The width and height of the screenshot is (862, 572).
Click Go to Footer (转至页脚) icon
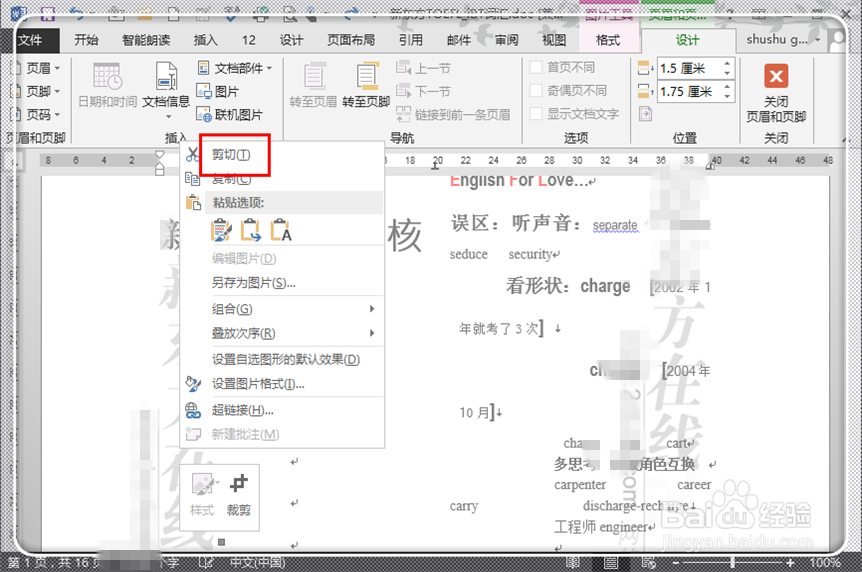367,76
